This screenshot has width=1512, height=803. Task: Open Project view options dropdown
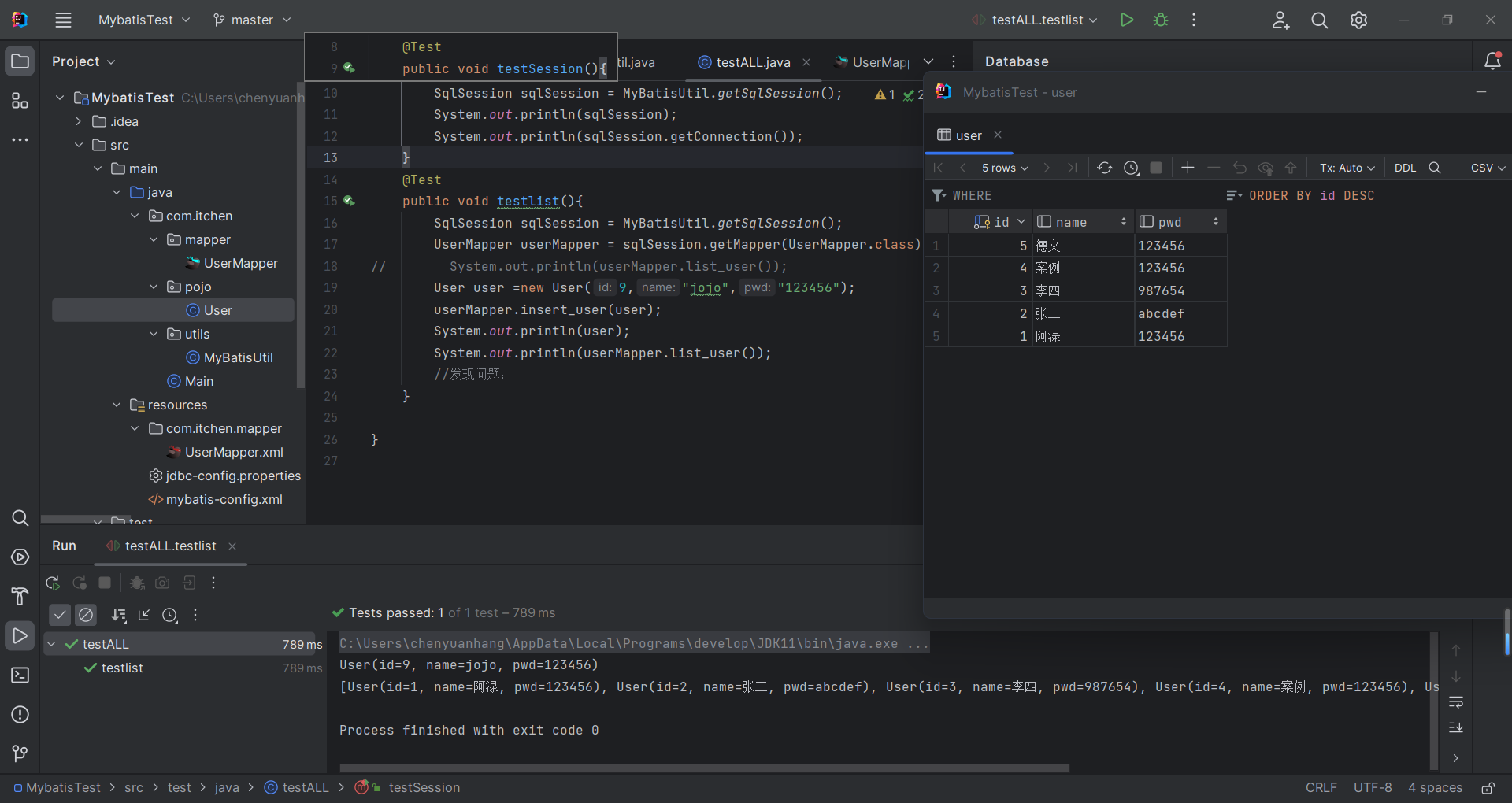(x=83, y=61)
